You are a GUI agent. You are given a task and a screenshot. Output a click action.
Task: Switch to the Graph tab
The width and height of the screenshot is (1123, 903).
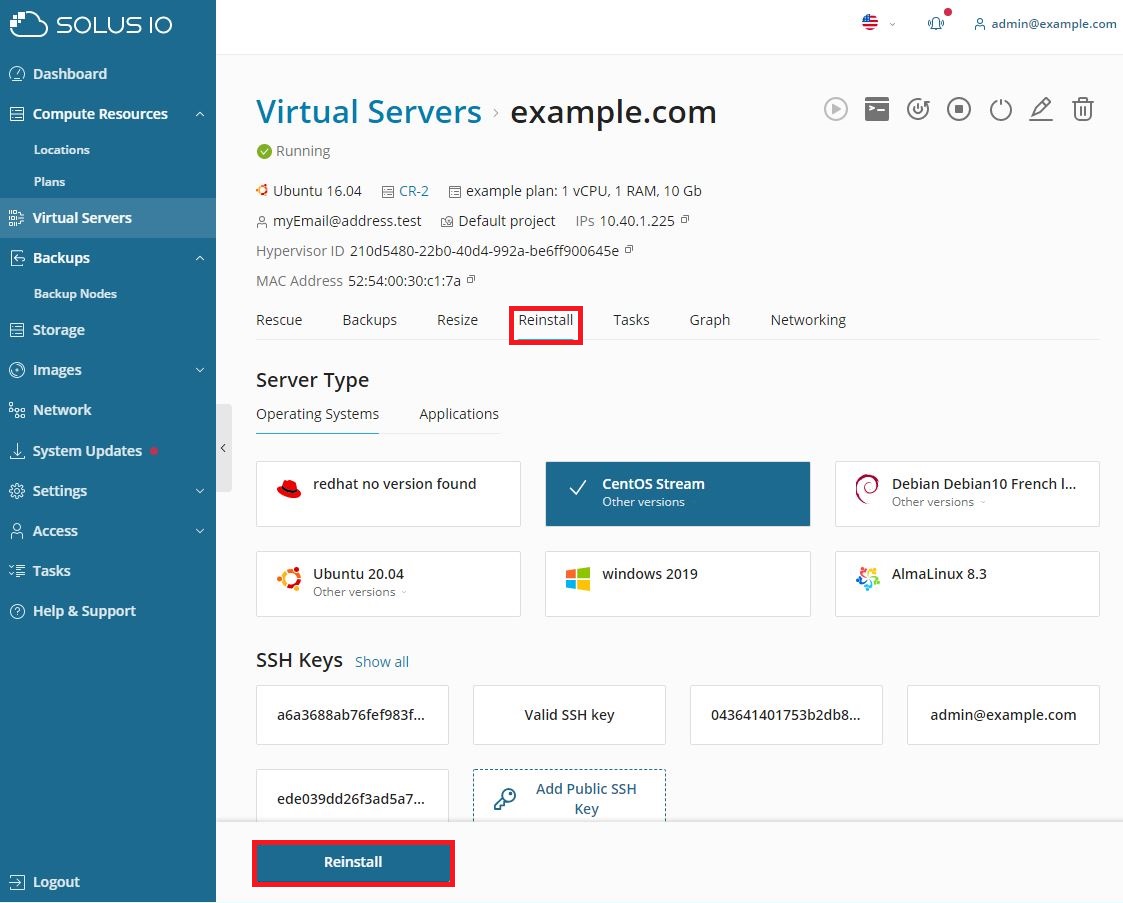[x=710, y=320]
